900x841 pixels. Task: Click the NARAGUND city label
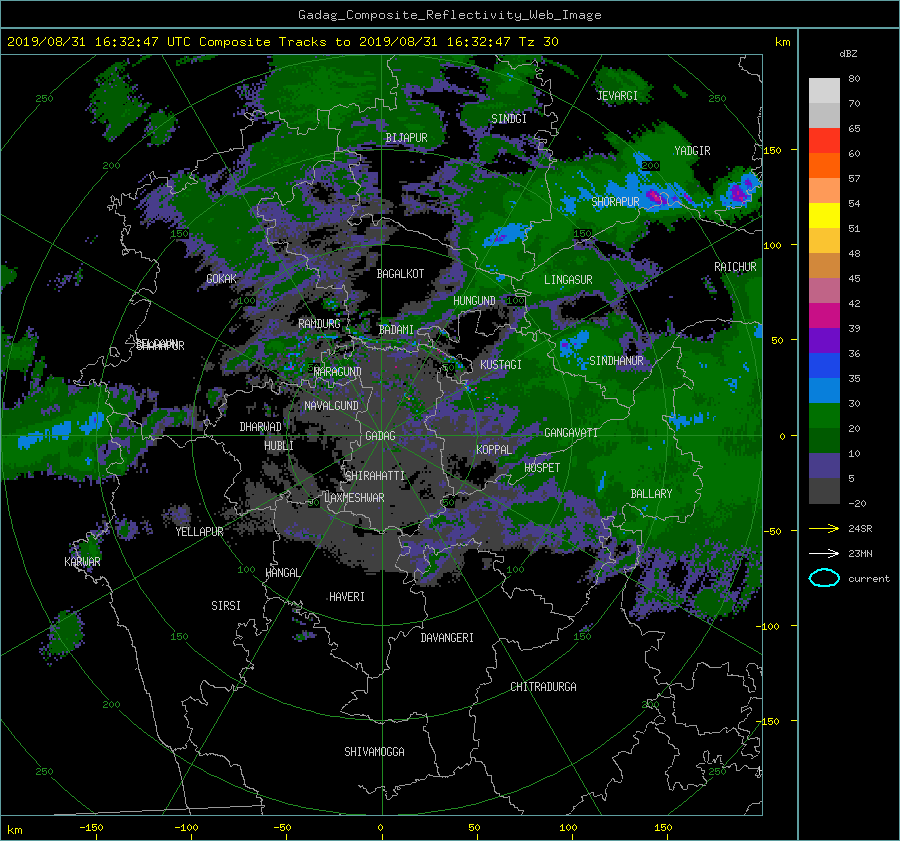pos(338,371)
